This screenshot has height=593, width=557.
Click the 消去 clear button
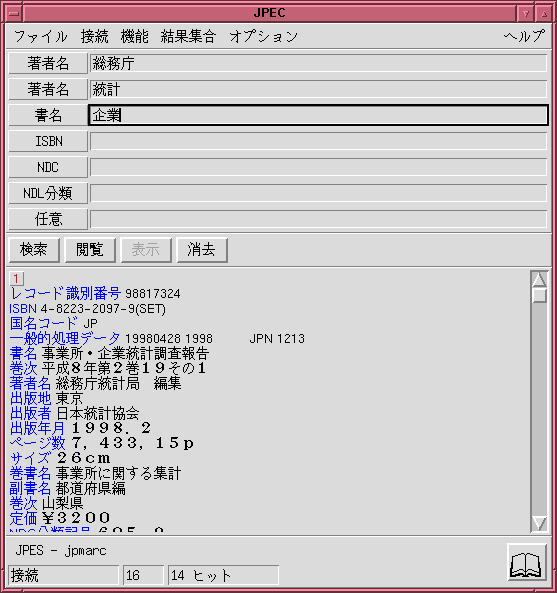click(x=202, y=250)
